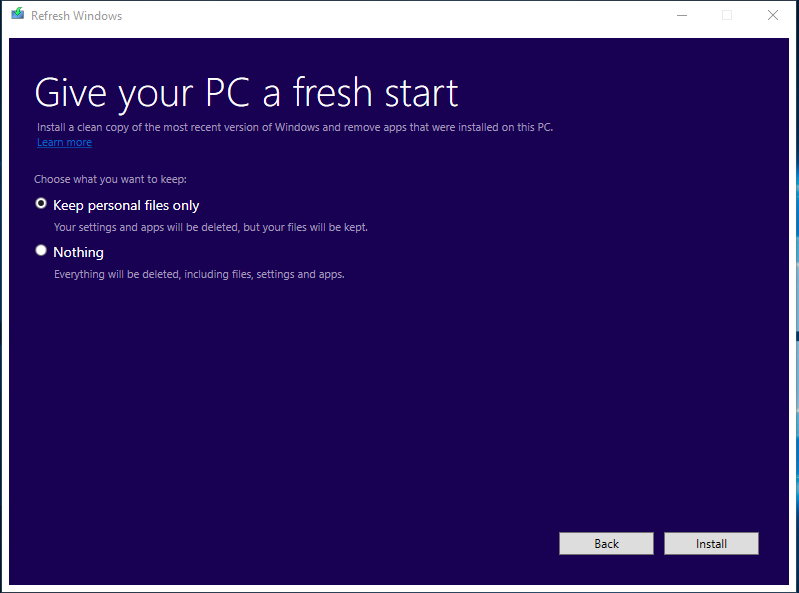Click the 'Give your PC a fresh start' heading

[x=246, y=93]
